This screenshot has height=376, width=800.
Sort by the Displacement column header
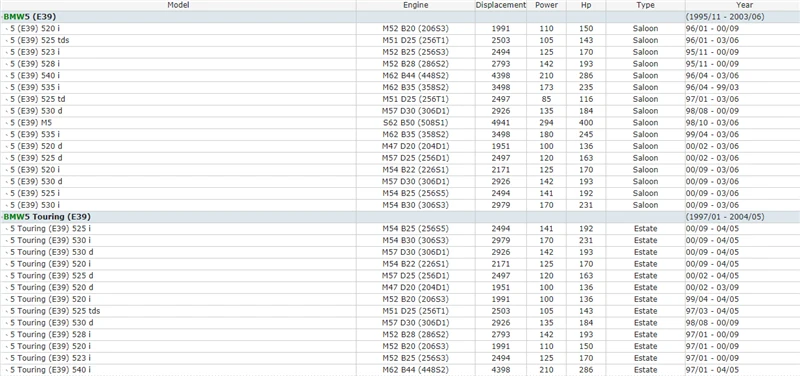(x=501, y=5)
